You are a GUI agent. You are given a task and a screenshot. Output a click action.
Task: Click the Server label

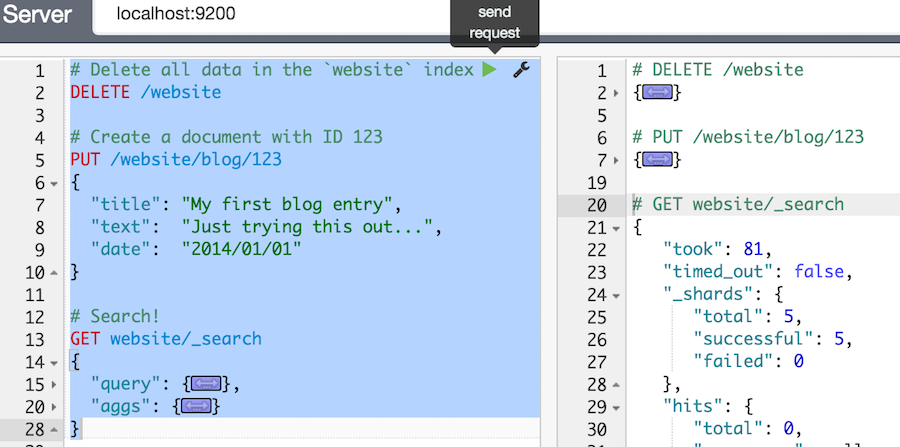click(x=37, y=14)
